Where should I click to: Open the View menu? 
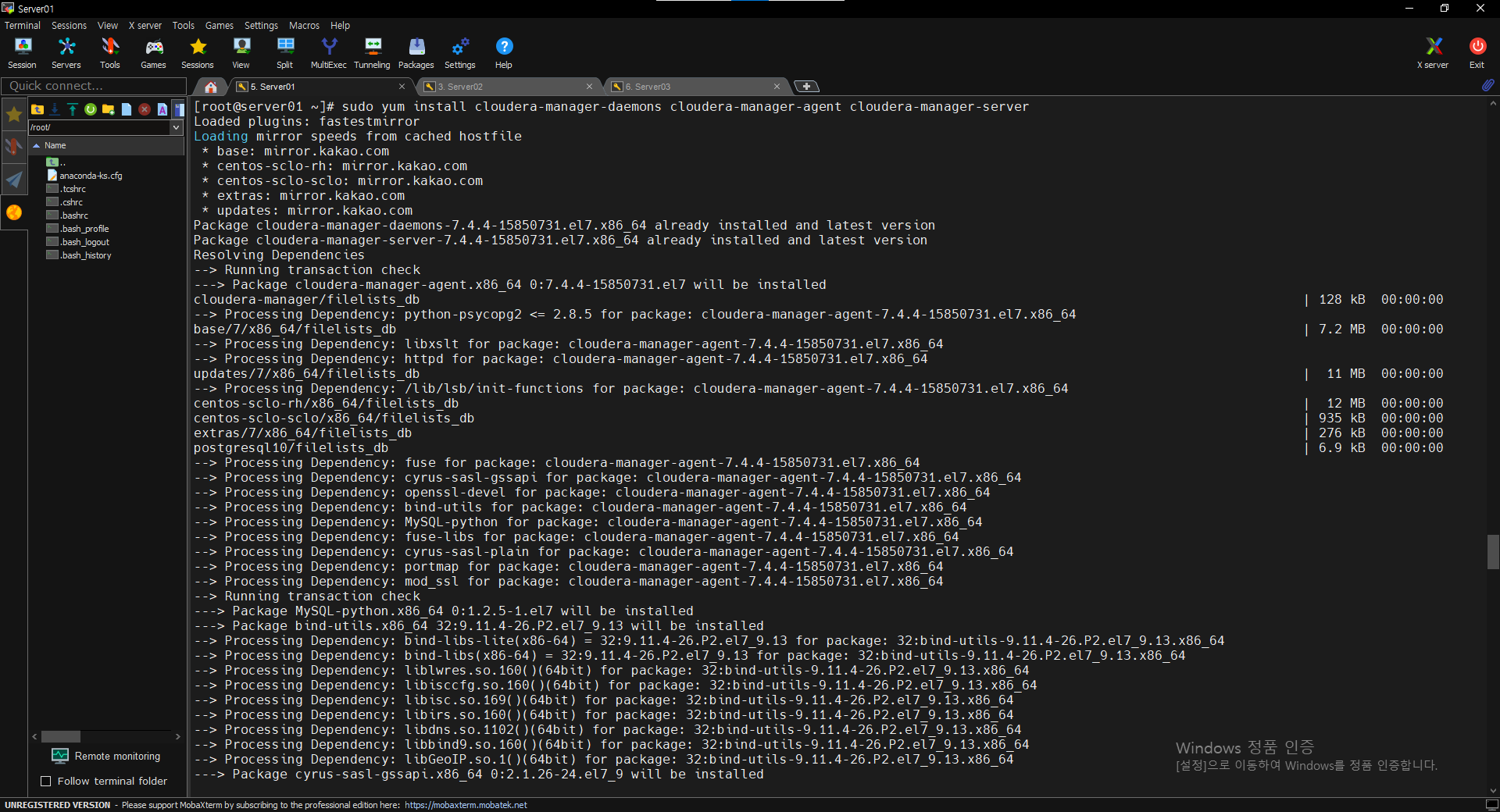(x=108, y=25)
